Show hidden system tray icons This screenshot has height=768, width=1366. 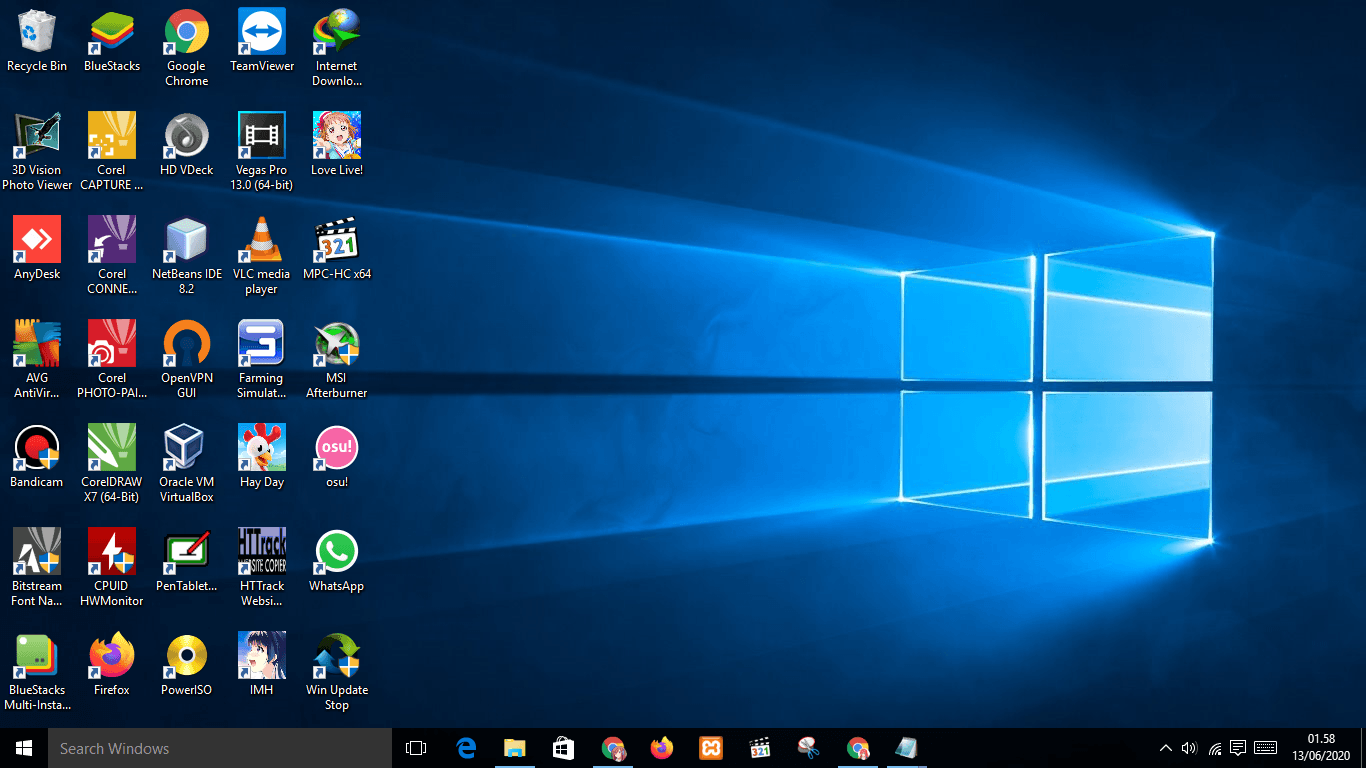[1165, 748]
